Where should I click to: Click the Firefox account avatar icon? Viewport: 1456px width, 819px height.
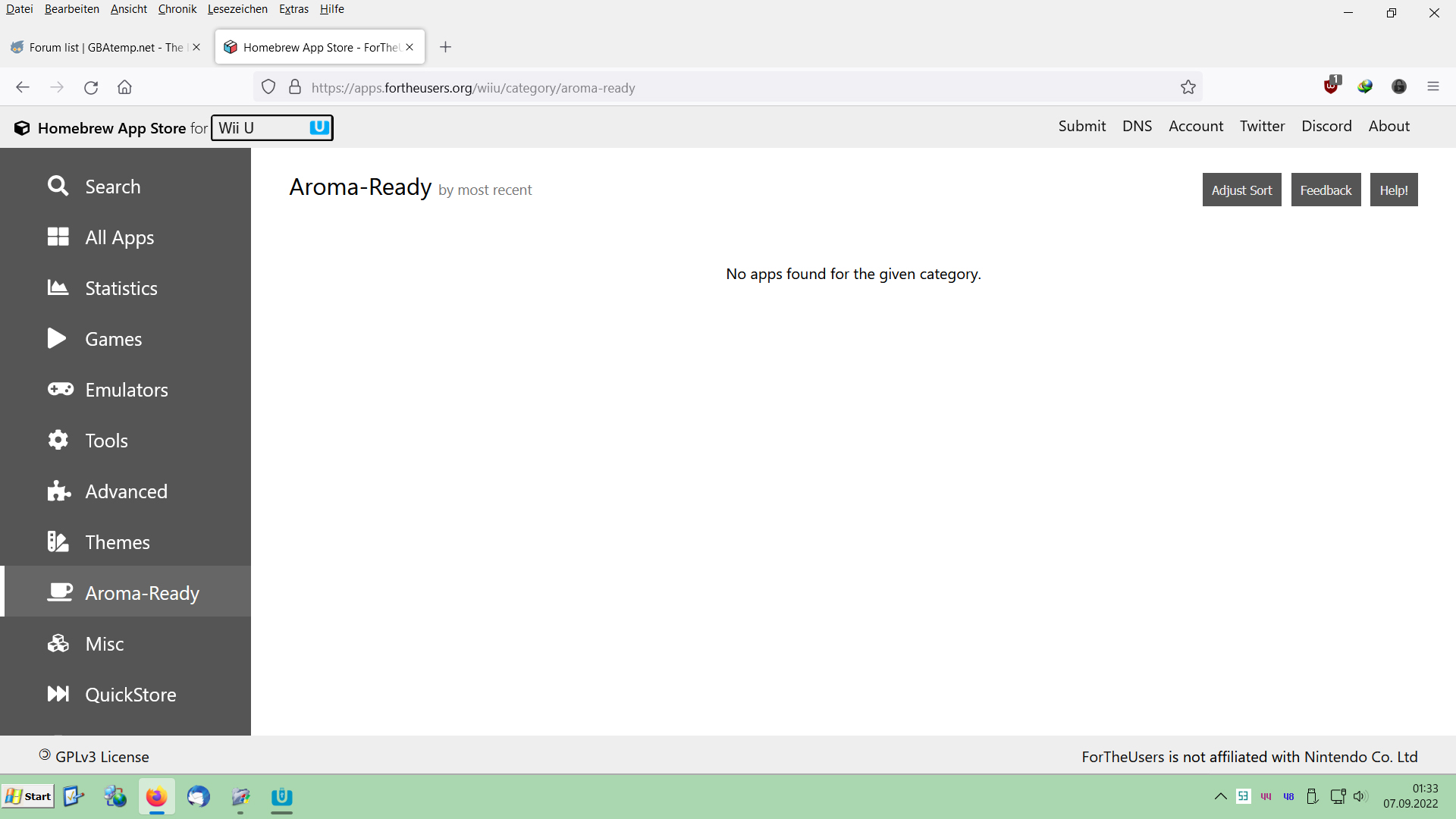click(x=1399, y=86)
